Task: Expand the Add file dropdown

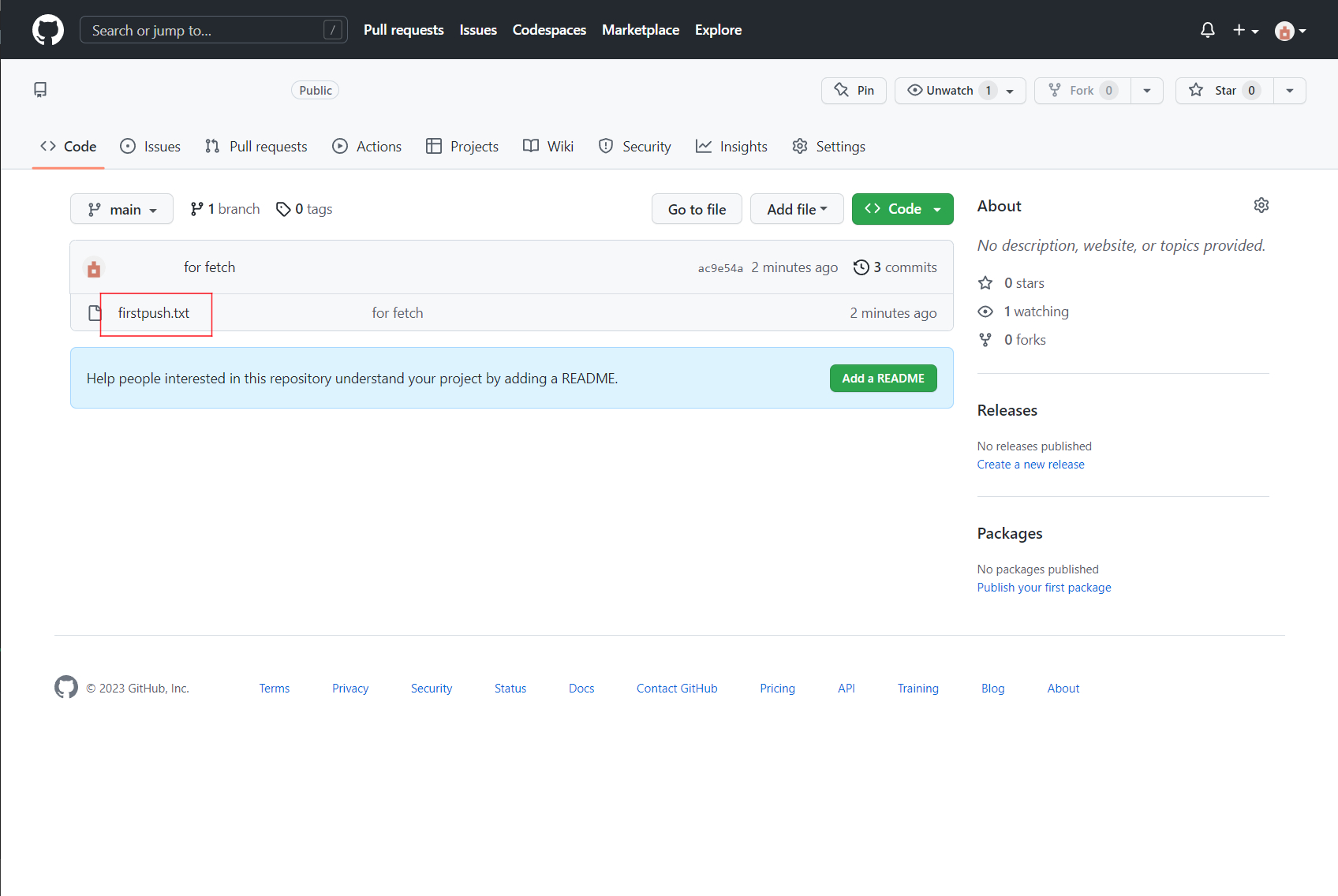Action: (x=797, y=209)
